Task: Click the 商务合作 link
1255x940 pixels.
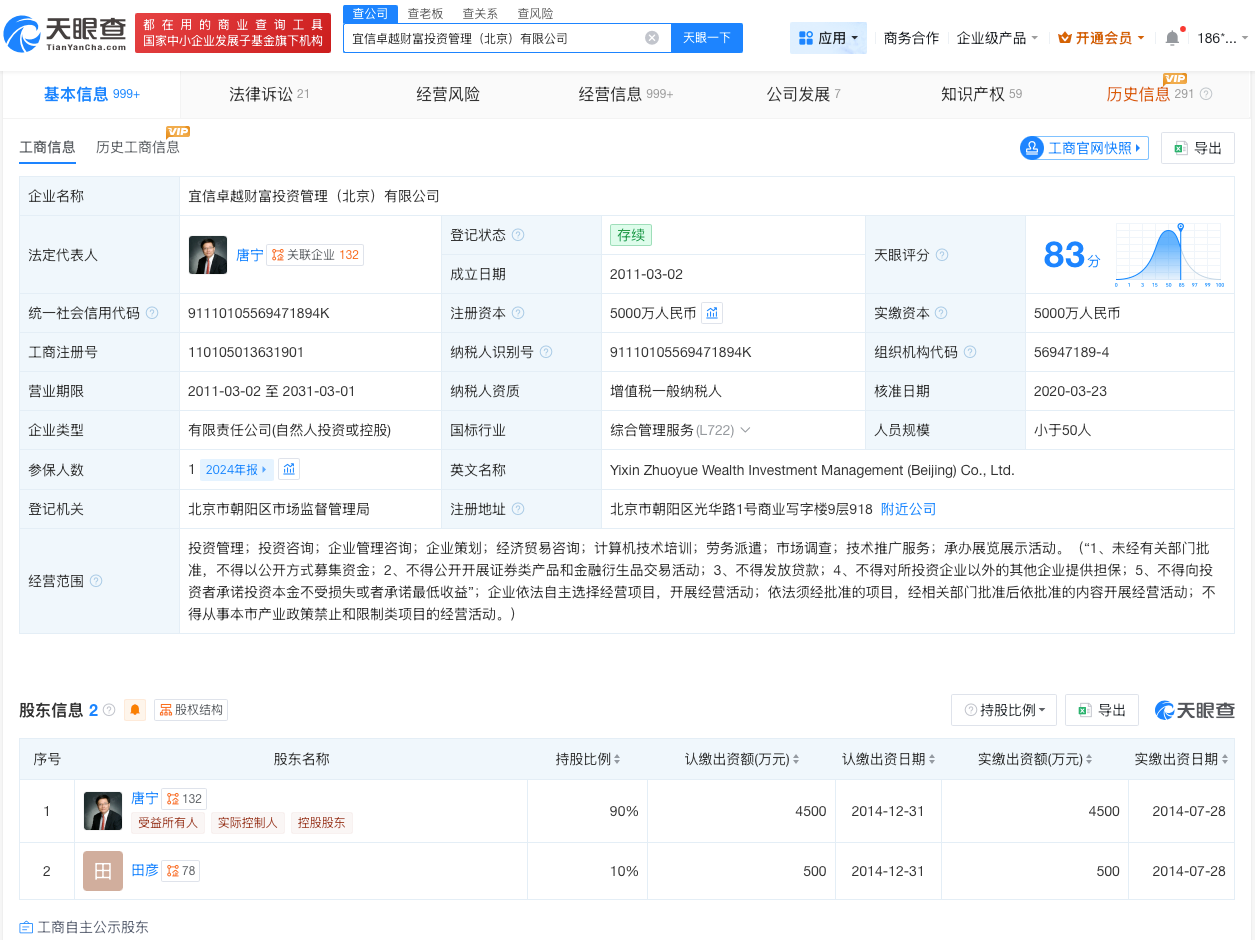Action: point(911,38)
